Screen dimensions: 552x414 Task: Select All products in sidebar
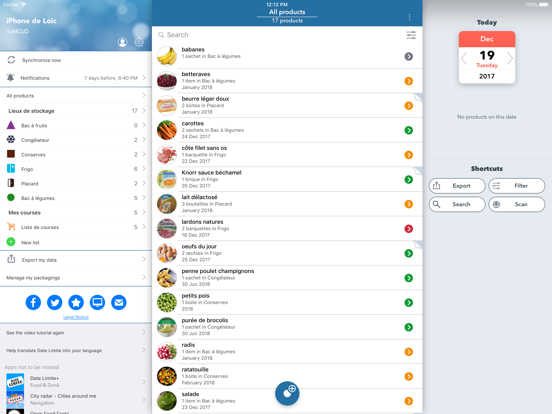tap(76, 95)
